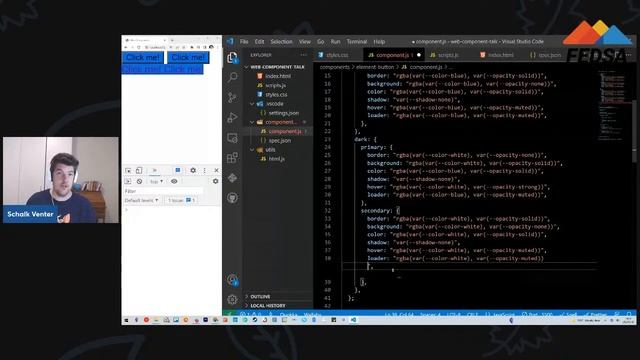Click the 'secondary: {' line in code

380,211
